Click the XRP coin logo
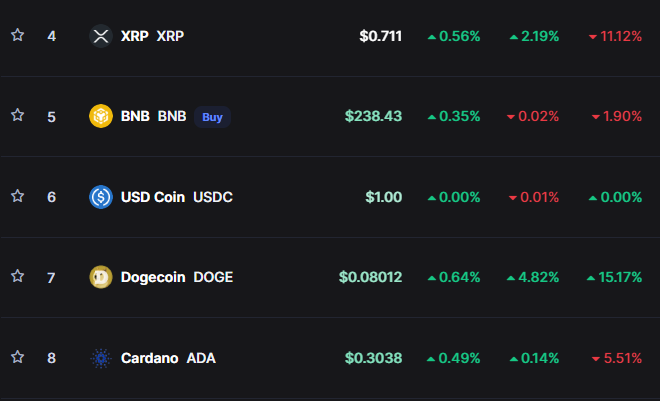Screen dimensions: 660x401 point(101,36)
